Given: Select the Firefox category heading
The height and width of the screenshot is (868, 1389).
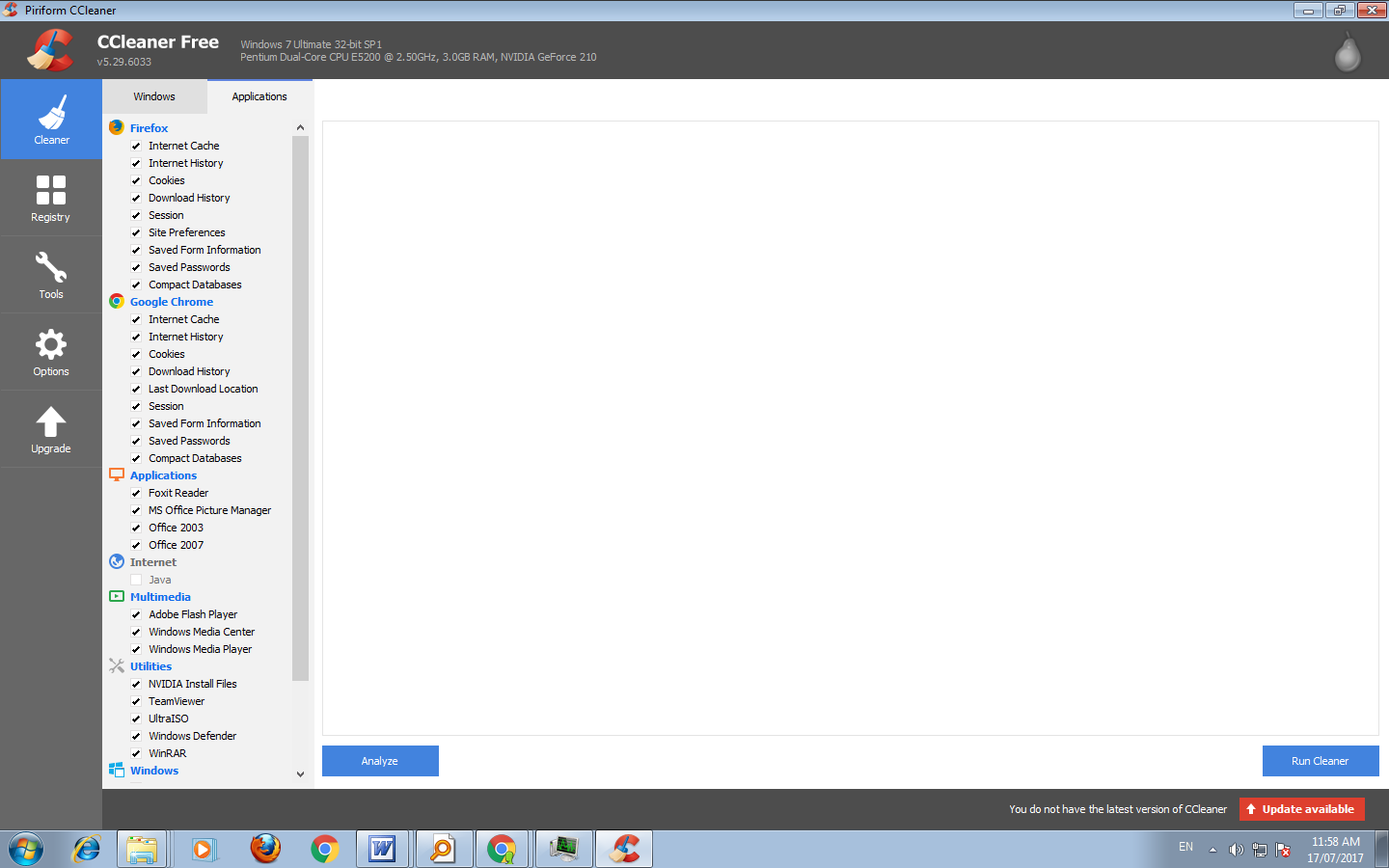Looking at the screenshot, I should click(150, 128).
